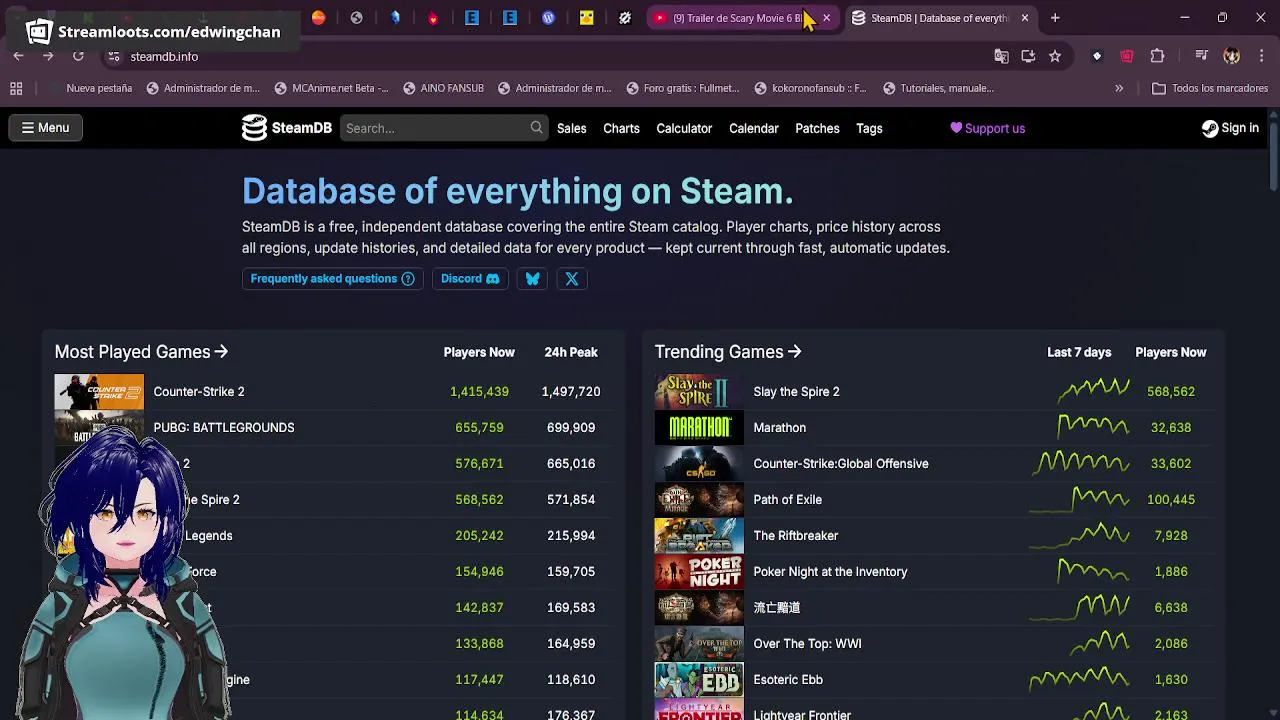Open PUBG: BATTLEGROUNDS entry
The width and height of the screenshot is (1280, 720).
pyautogui.click(x=224, y=428)
